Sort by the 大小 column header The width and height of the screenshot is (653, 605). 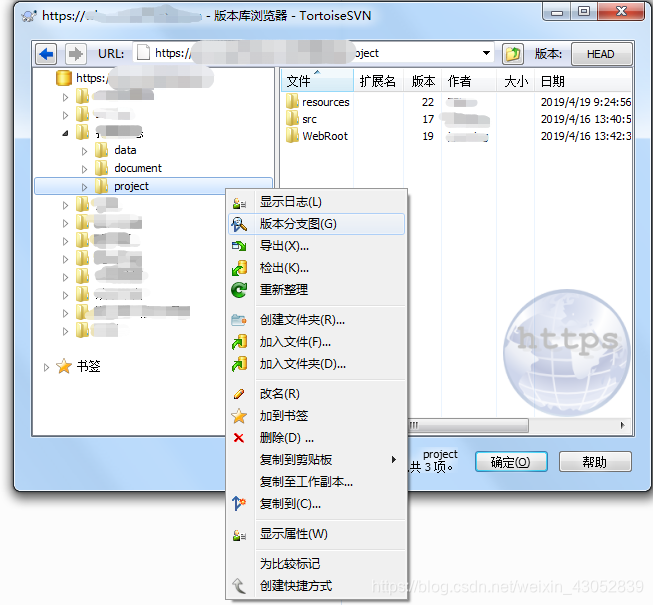click(x=516, y=81)
